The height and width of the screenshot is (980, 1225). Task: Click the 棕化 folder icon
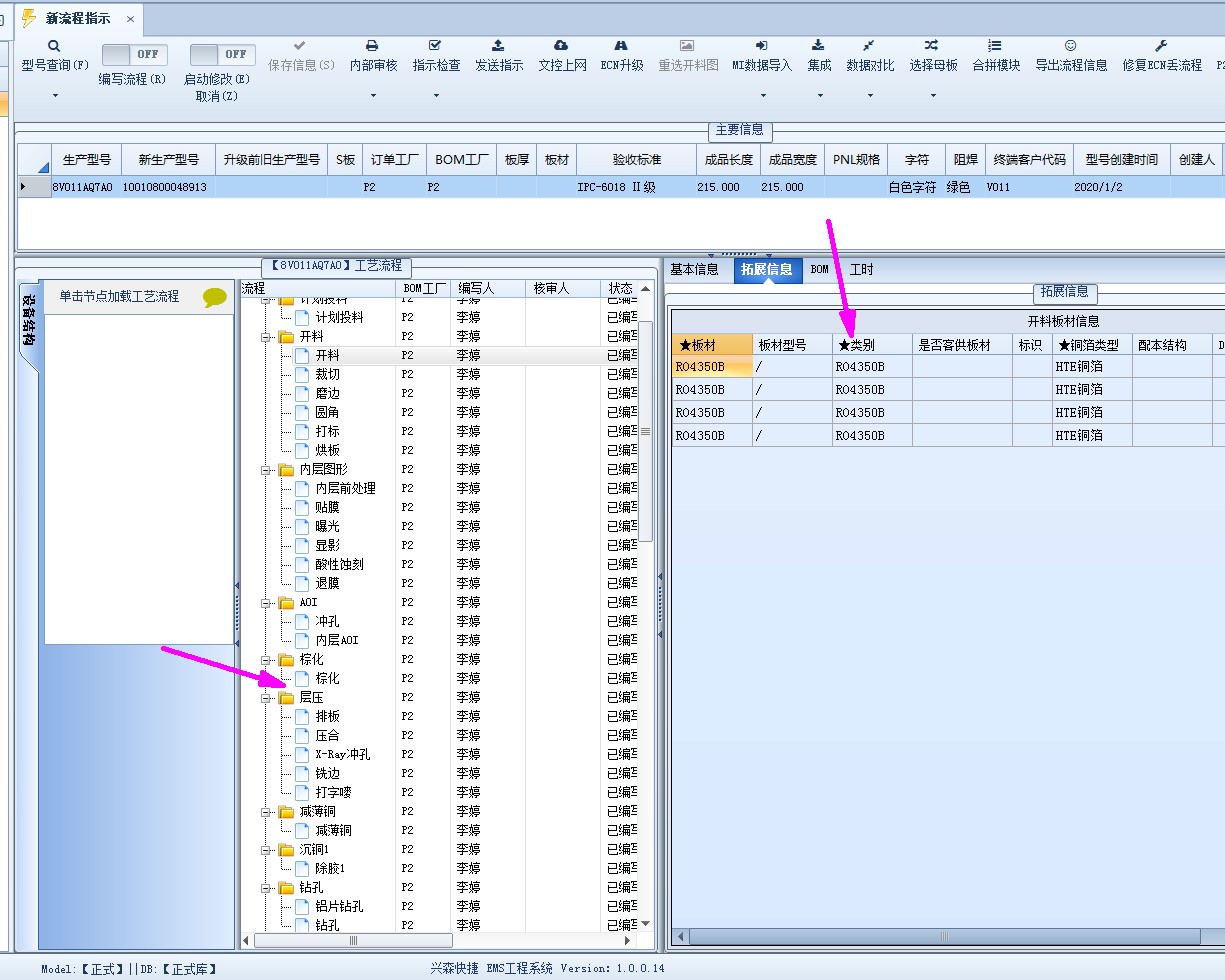287,660
